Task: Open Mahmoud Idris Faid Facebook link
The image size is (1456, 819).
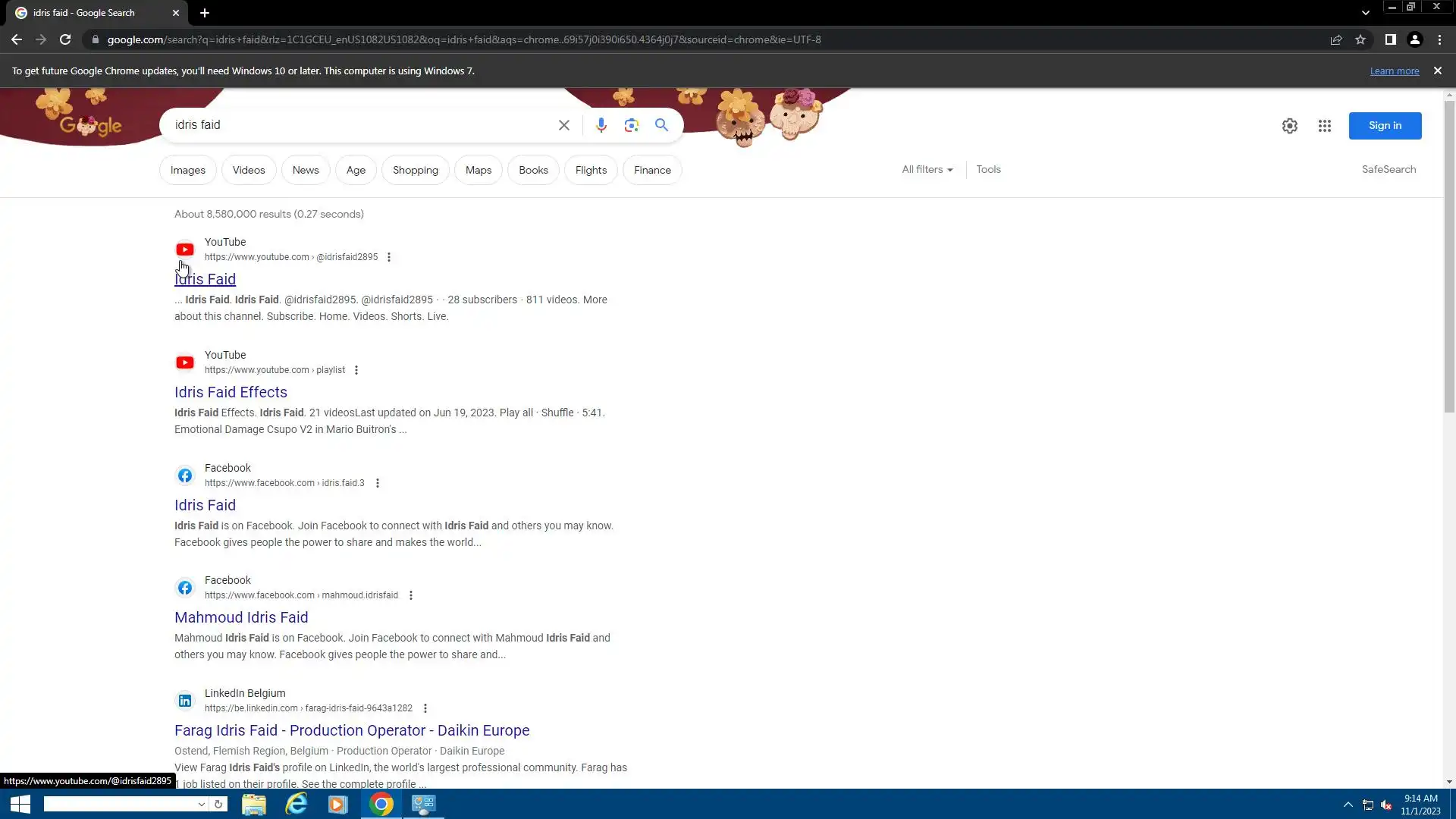Action: tap(241, 617)
